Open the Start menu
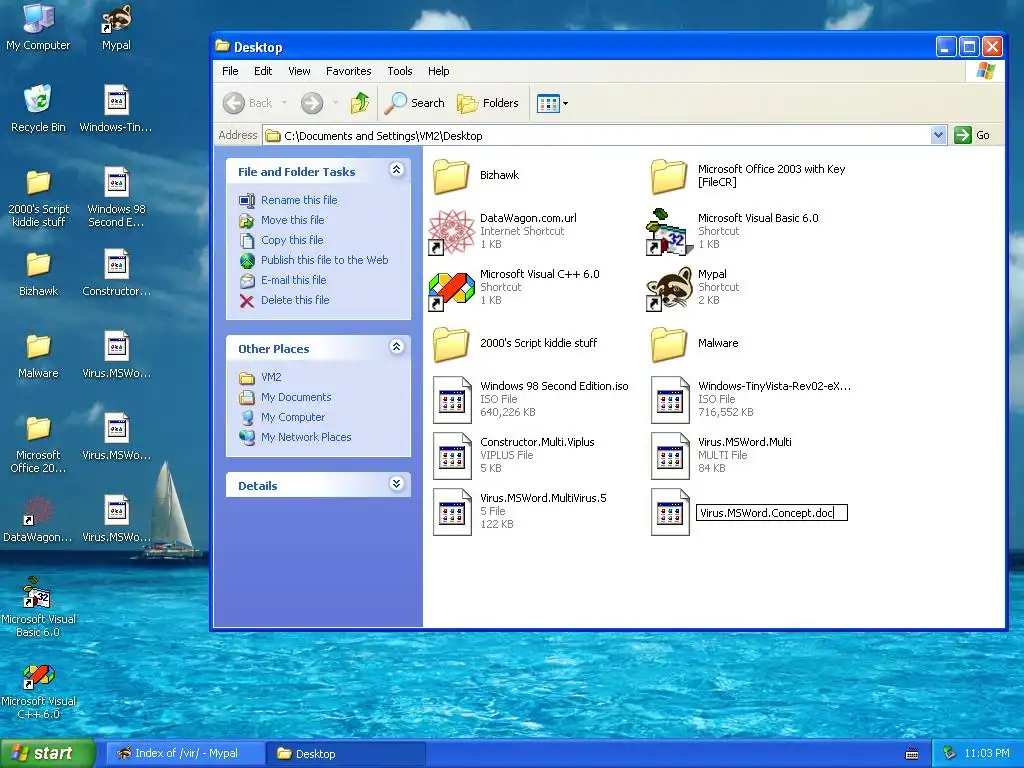Screen dimensions: 1024x768 pos(48,753)
